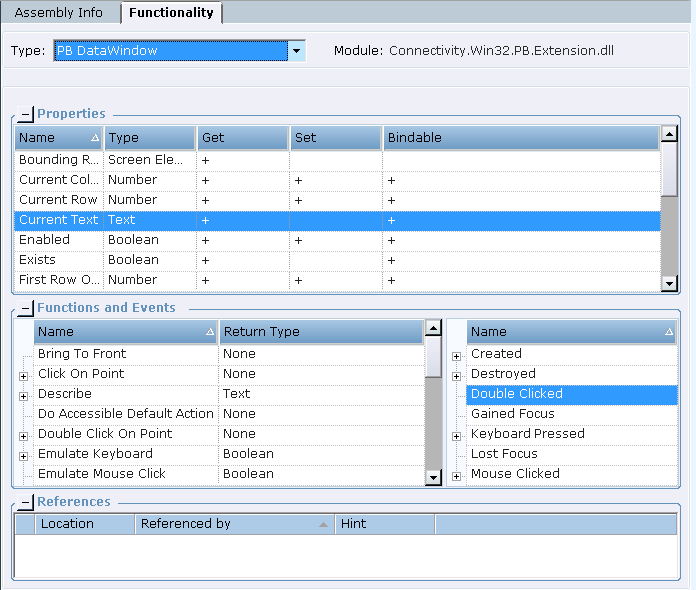Click the PB DataWindow type field
The width and height of the screenshot is (696, 590).
click(x=171, y=51)
